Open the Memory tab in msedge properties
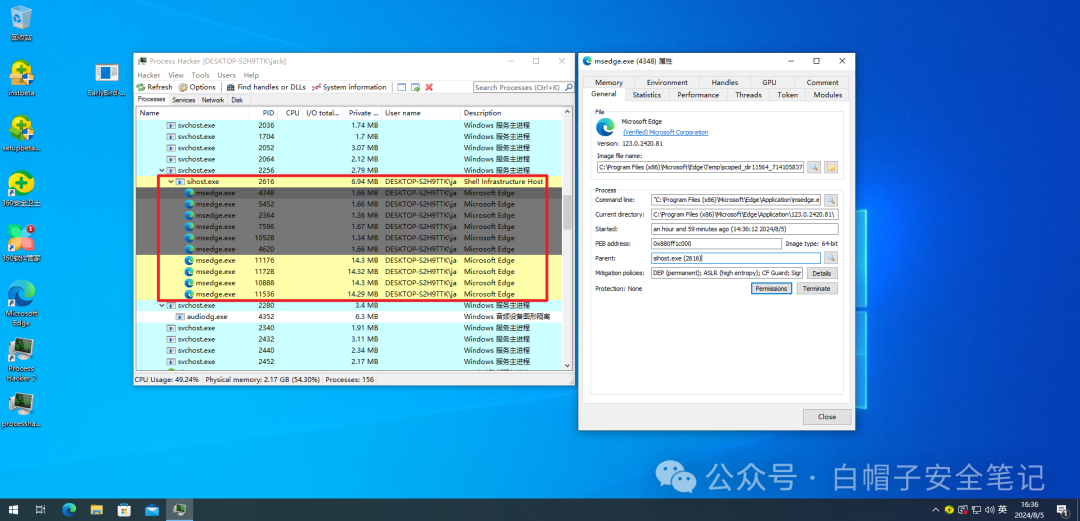1080x521 pixels. point(609,82)
